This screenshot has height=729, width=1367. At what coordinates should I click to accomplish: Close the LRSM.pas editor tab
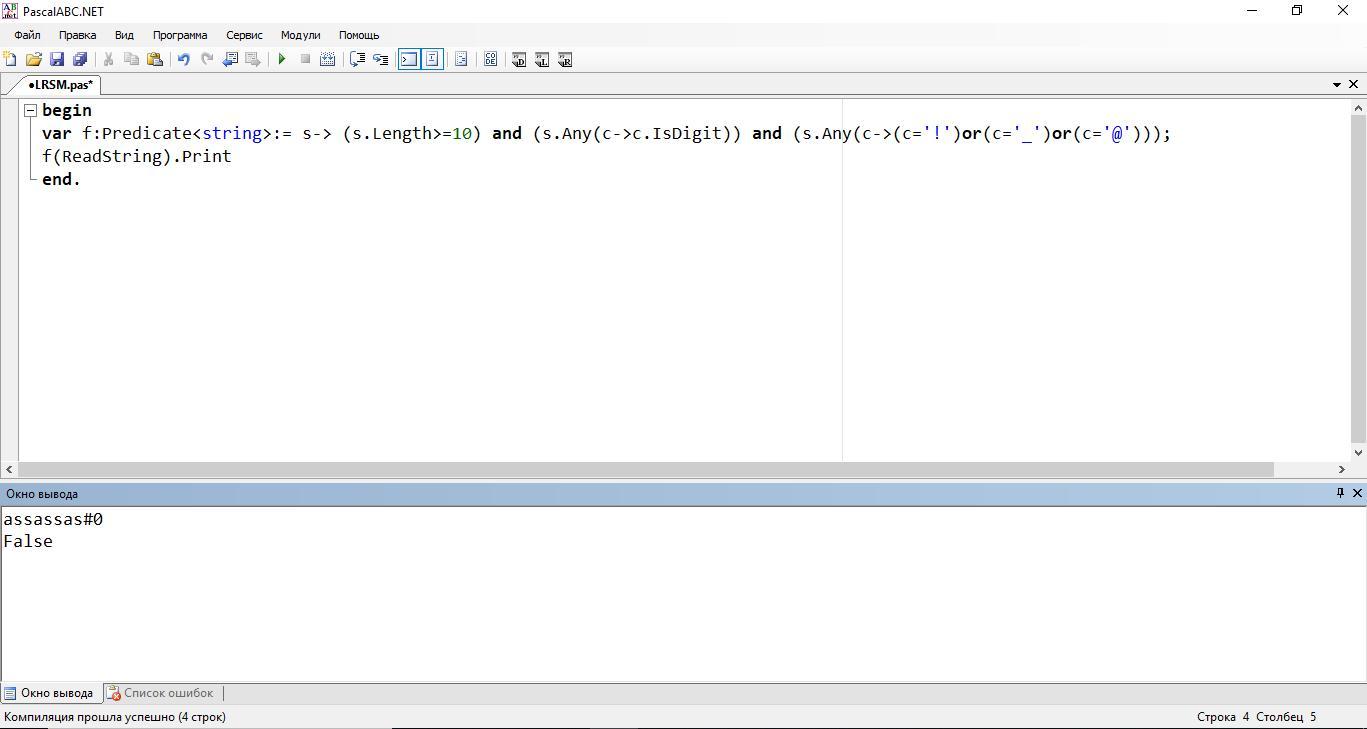pos(1354,85)
